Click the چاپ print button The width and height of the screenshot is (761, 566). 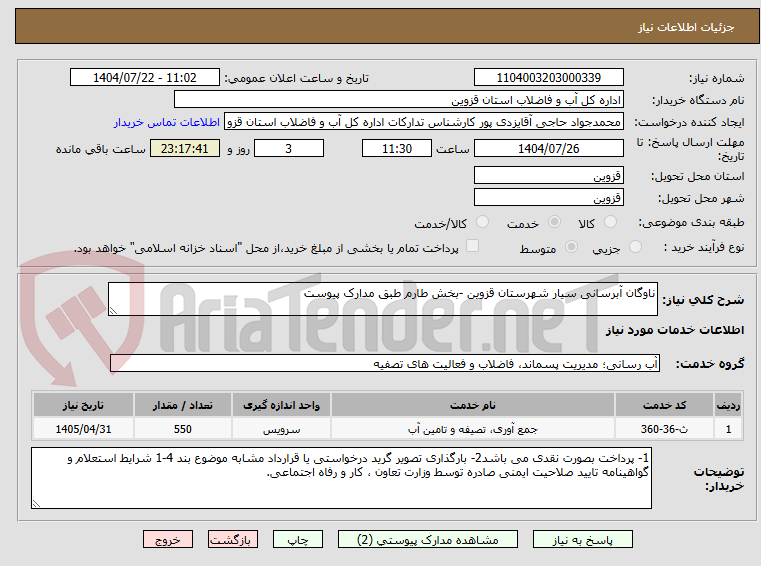point(298,539)
